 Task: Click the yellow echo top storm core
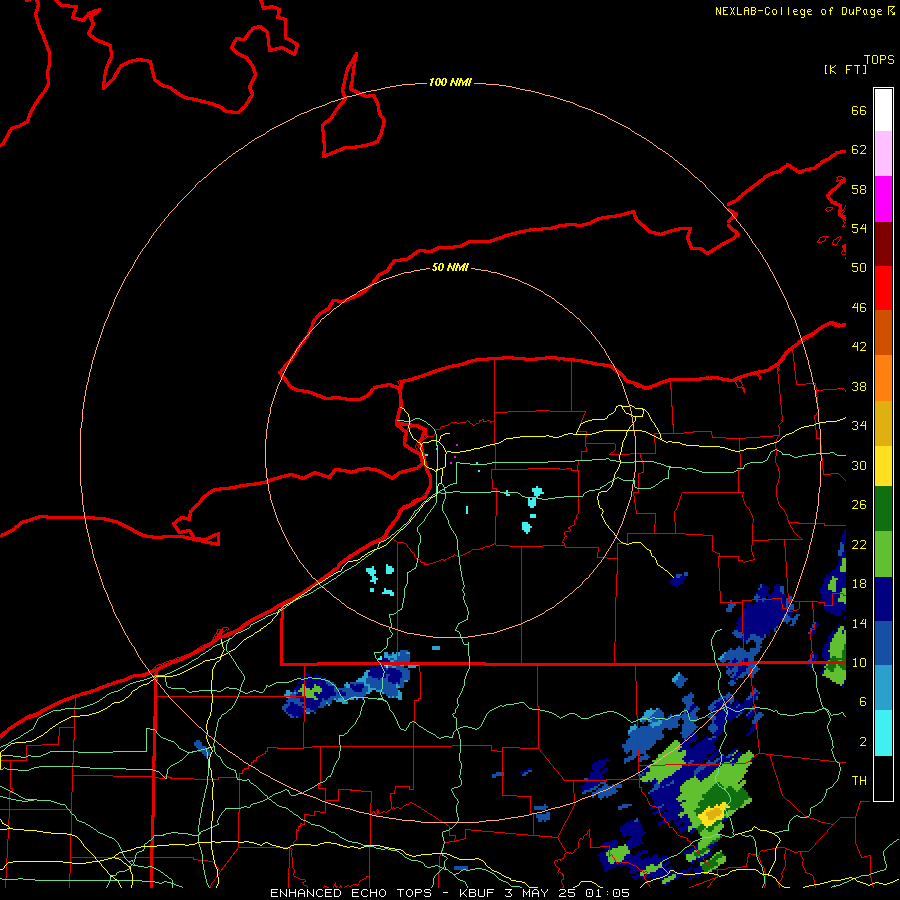[x=713, y=814]
